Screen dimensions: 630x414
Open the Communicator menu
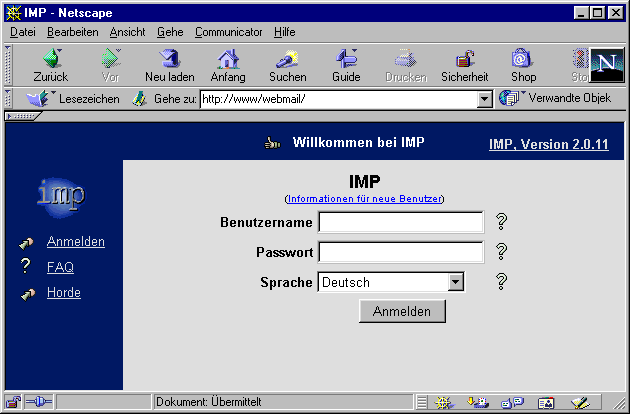(x=228, y=32)
